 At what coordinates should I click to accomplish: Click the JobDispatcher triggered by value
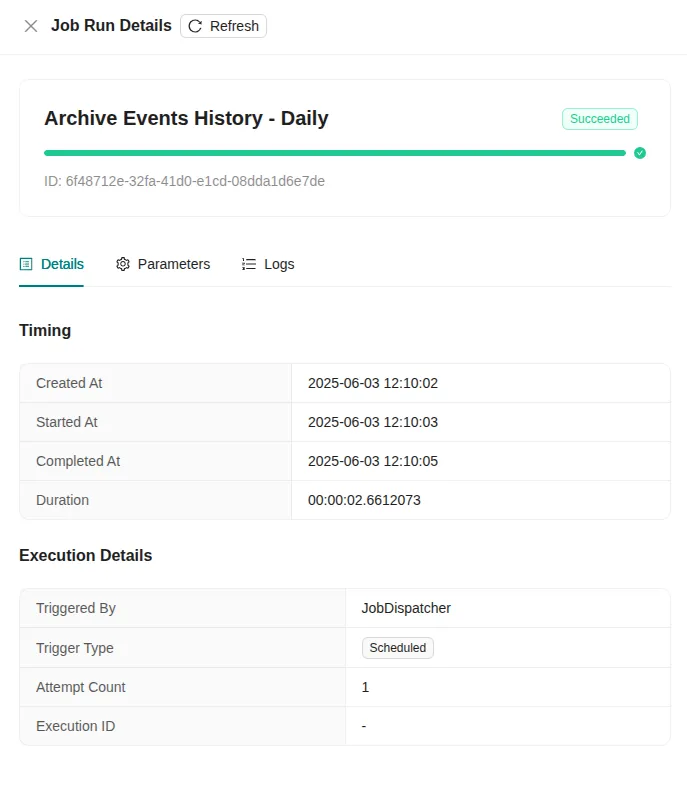coord(406,608)
